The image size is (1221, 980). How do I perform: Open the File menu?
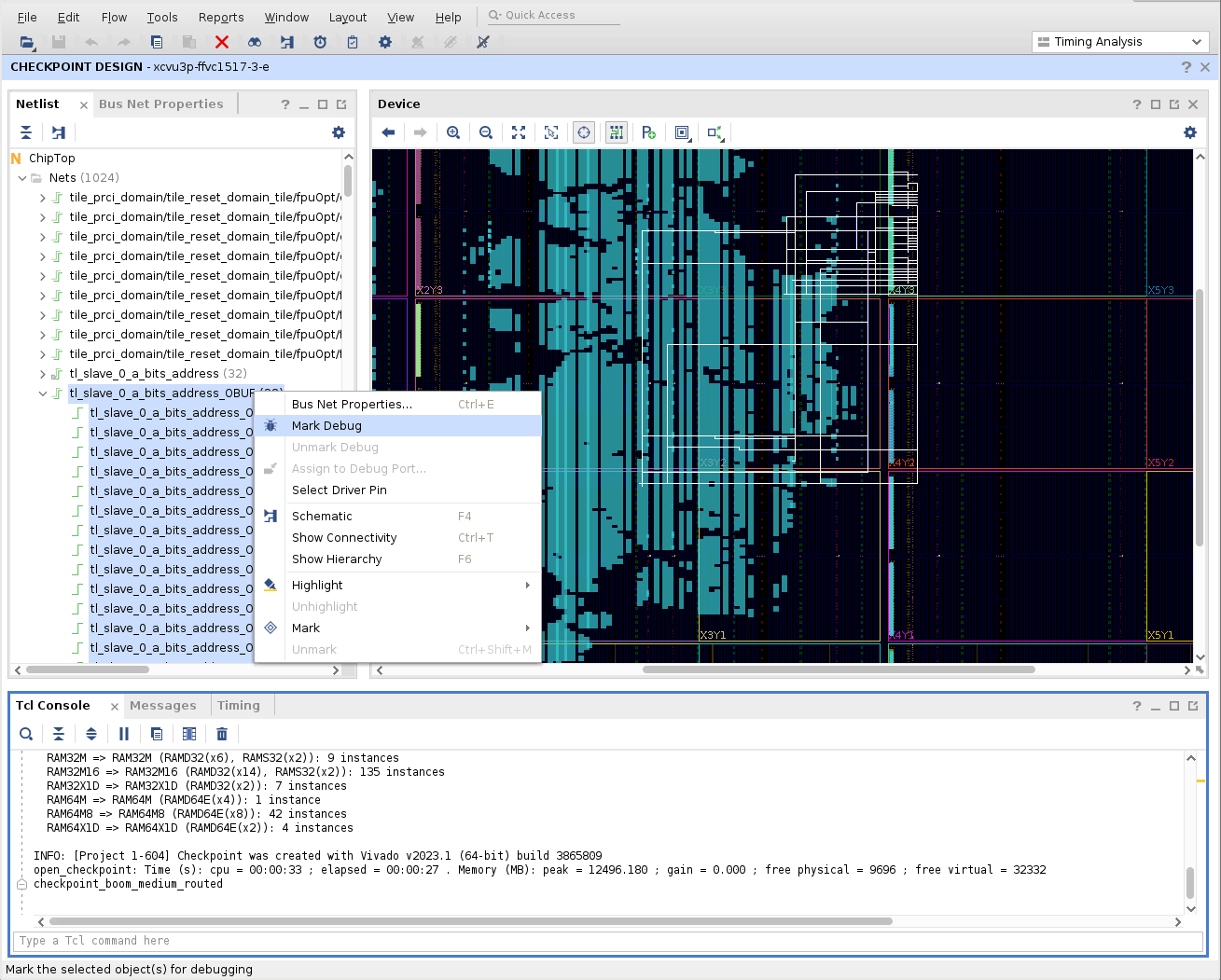[x=27, y=17]
